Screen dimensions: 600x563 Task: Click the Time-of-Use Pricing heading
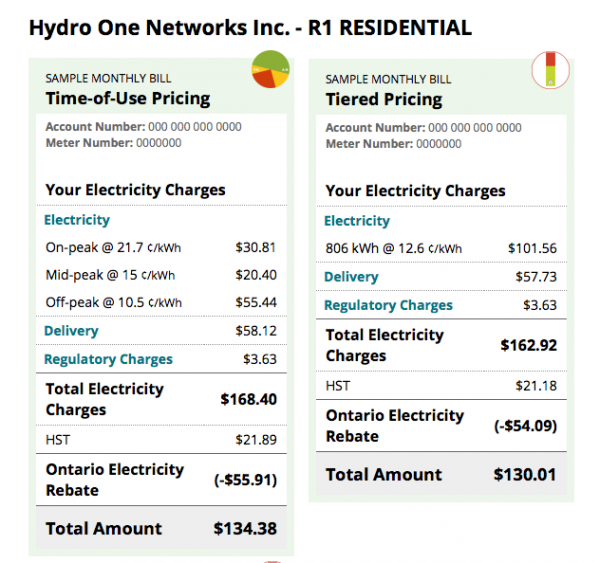(128, 98)
